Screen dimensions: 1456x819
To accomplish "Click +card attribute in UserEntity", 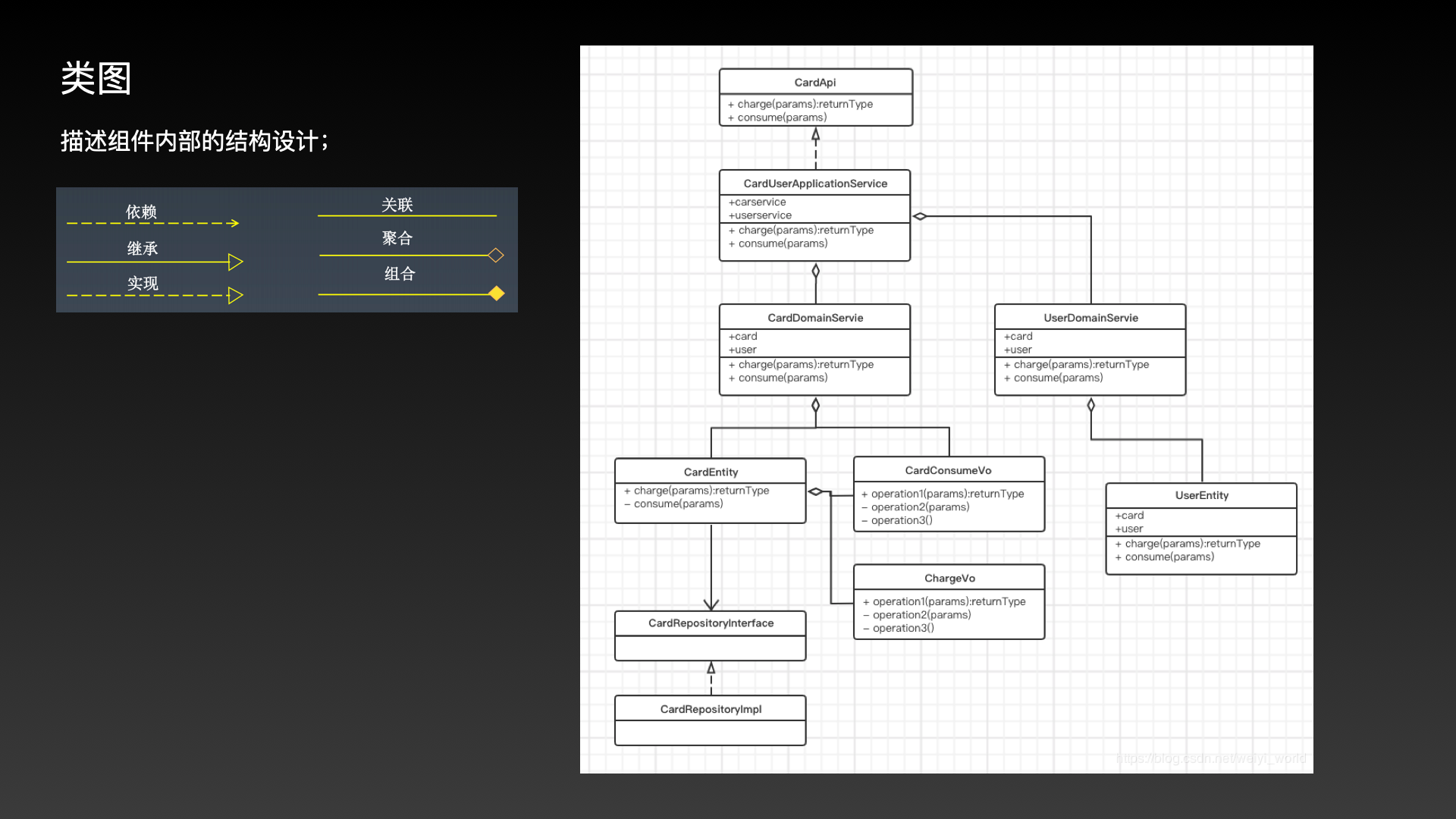I will (x=1129, y=515).
